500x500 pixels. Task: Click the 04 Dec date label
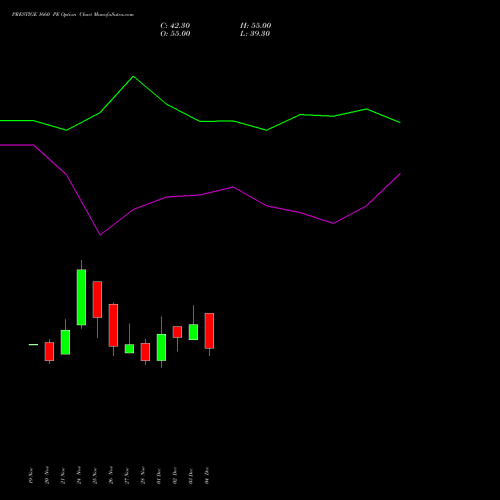pyautogui.click(x=207, y=475)
